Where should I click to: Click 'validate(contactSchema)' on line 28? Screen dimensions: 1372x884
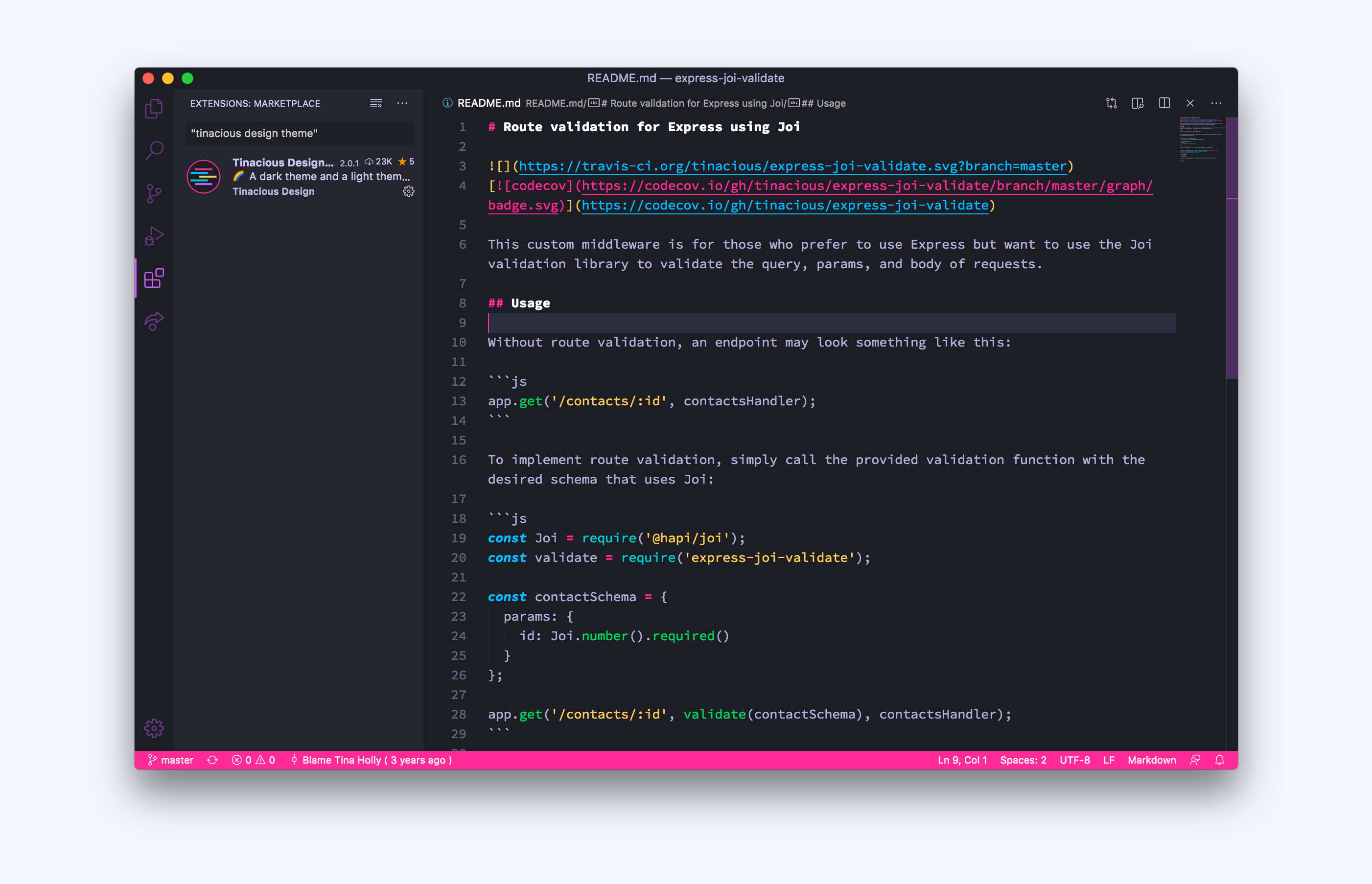coord(773,715)
